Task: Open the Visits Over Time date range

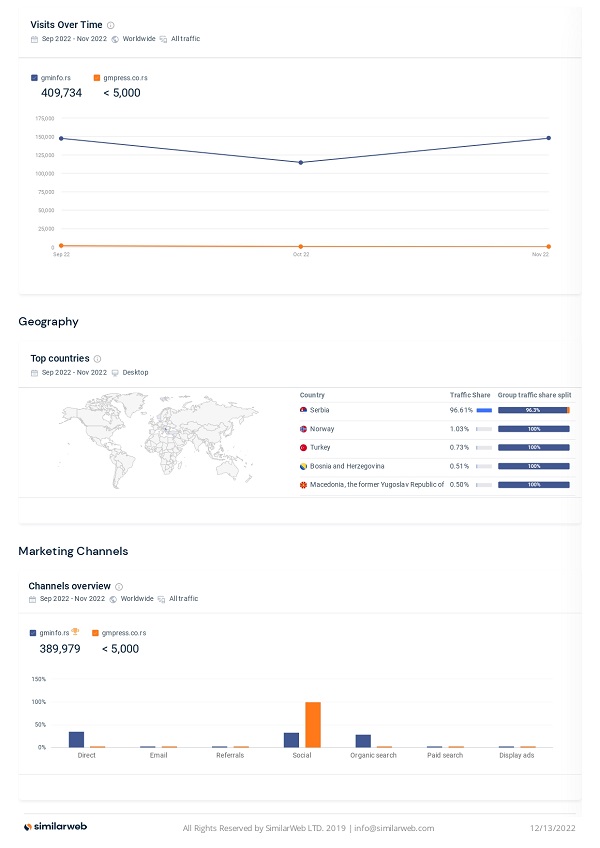Action: point(73,39)
